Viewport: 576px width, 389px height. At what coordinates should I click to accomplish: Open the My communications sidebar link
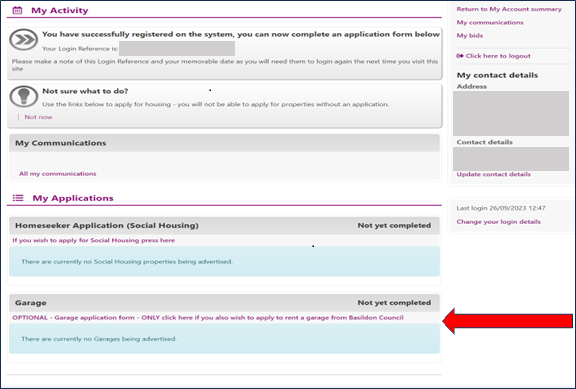490,22
